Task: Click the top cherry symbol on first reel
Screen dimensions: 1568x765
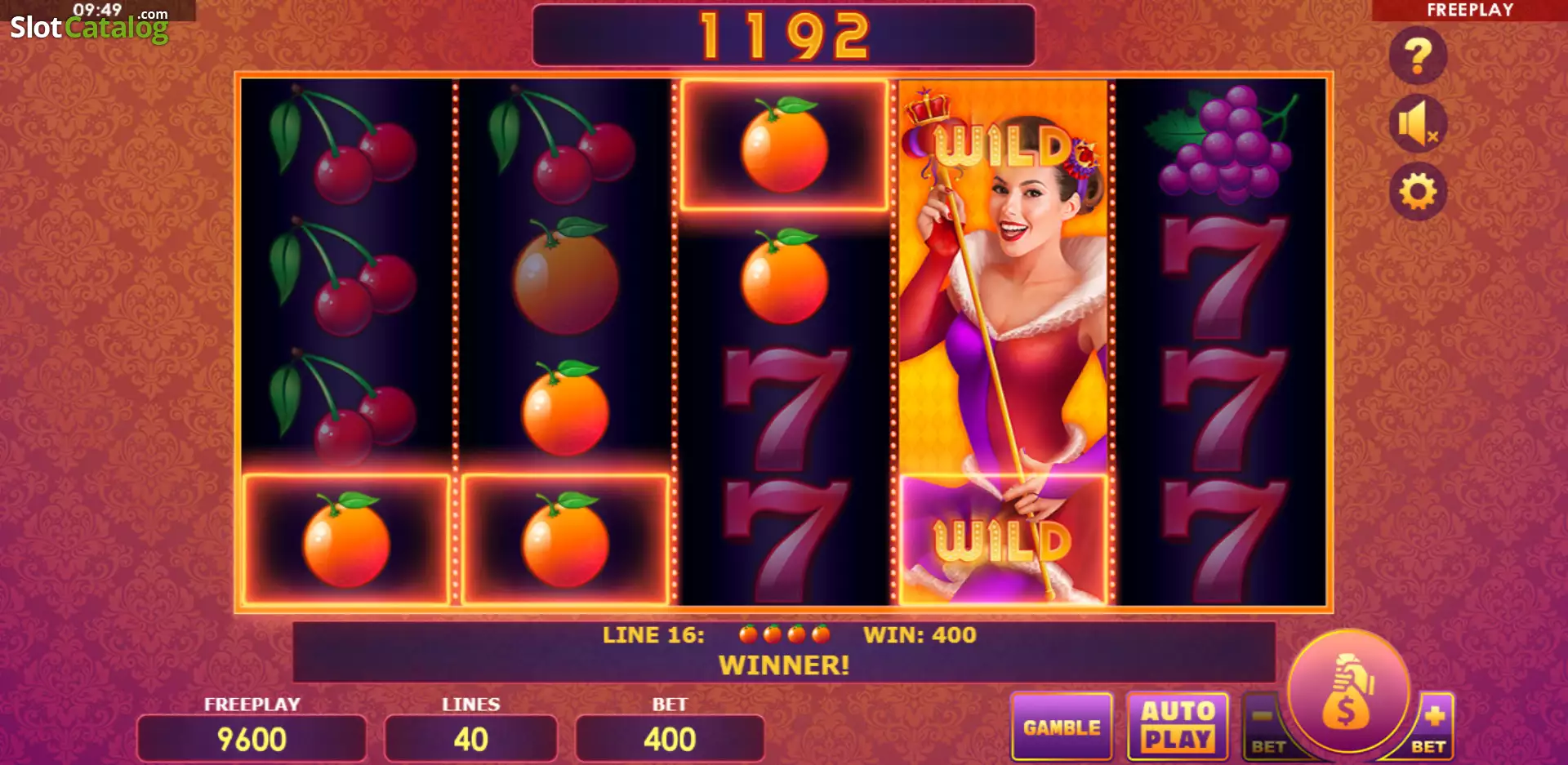Action: click(345, 145)
